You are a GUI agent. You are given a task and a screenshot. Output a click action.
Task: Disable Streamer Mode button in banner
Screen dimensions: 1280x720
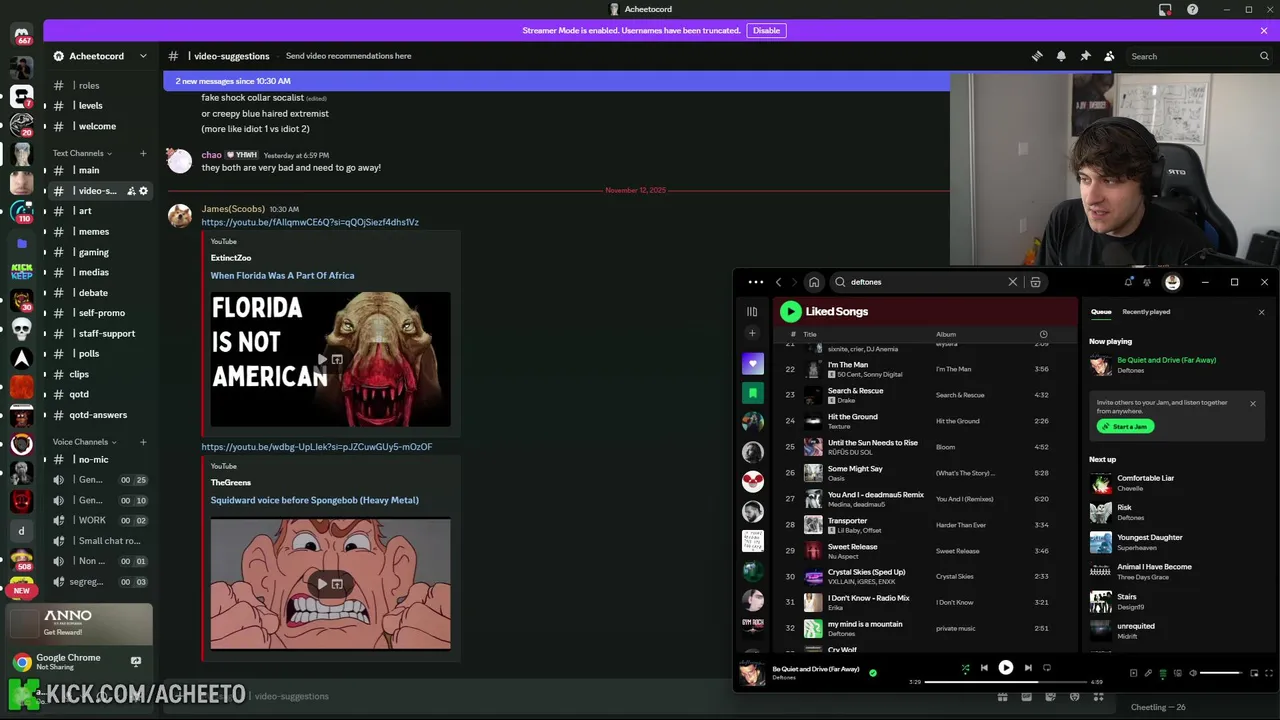coord(766,31)
